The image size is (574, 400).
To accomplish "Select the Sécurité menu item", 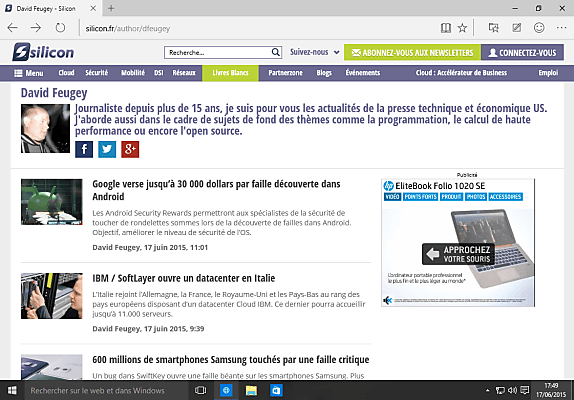I will click(x=97, y=73).
